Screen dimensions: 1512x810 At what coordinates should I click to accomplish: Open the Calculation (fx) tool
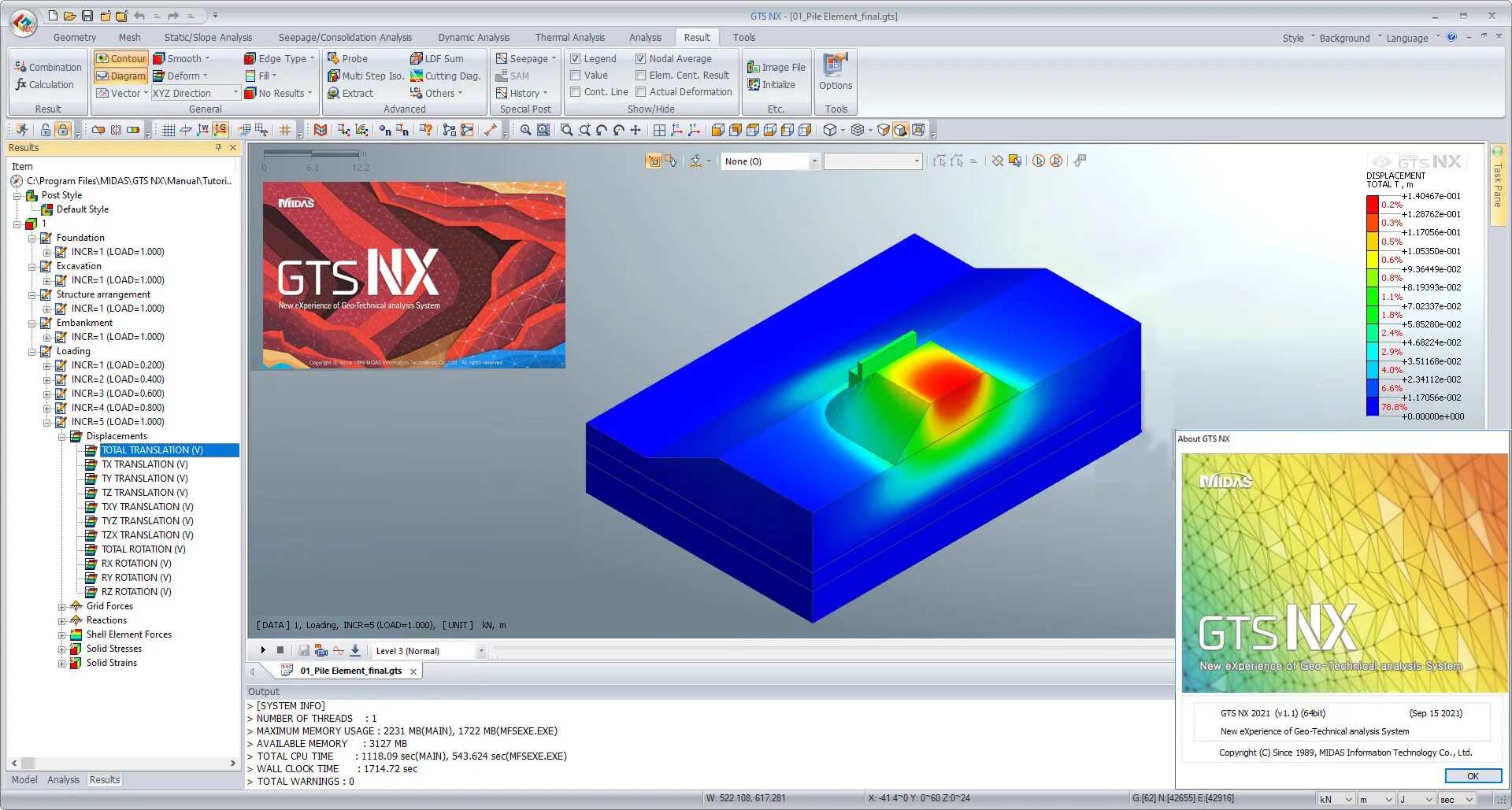point(44,84)
